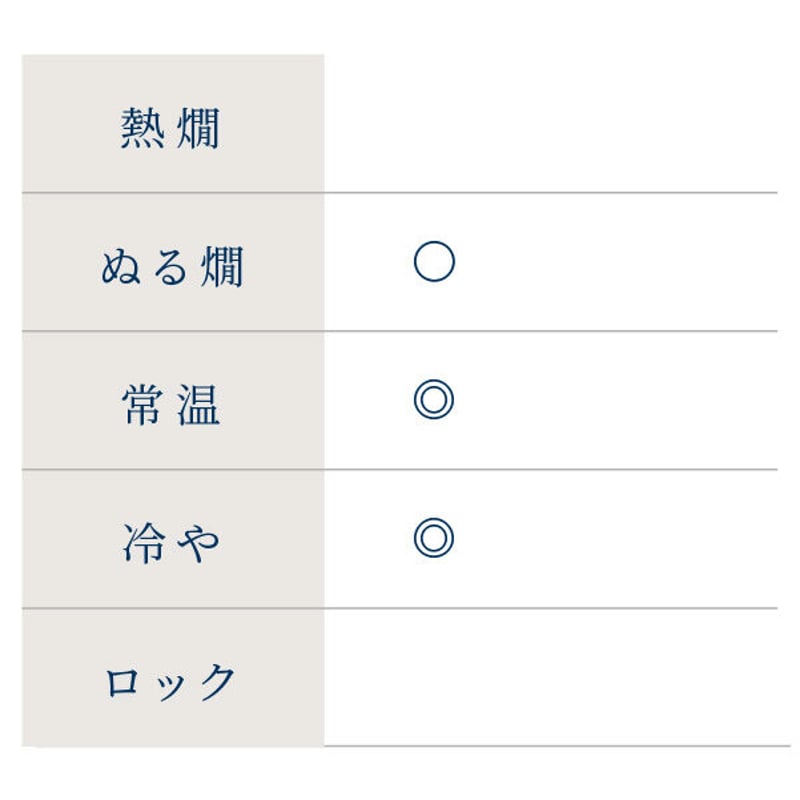Viewport: 800px width, 800px height.
Task: Click the single circle mark beside ぬる燗
Action: click(434, 261)
